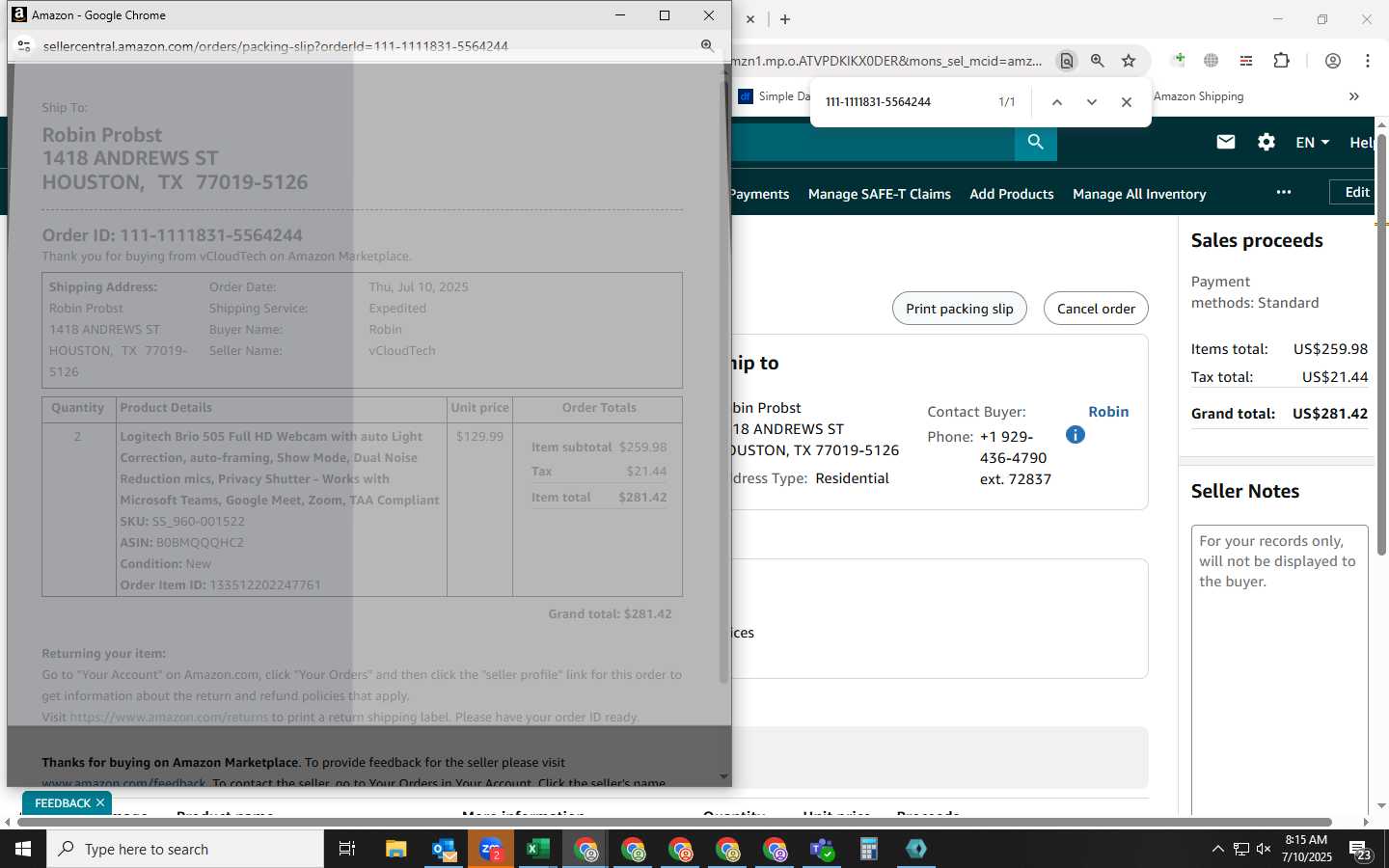Dismiss the FEEDBACK tab with its X
This screenshot has width=1389, height=868.
[100, 802]
